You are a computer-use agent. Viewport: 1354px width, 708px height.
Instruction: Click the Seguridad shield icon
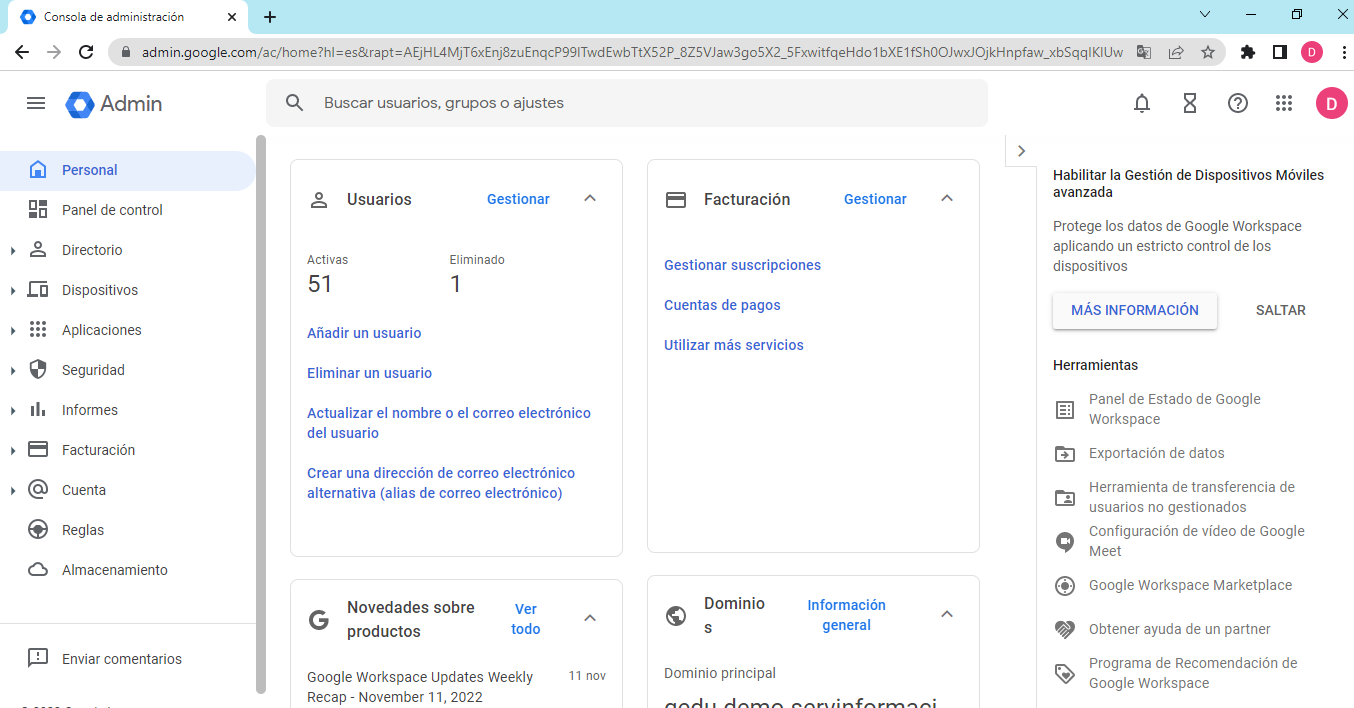pyautogui.click(x=38, y=370)
